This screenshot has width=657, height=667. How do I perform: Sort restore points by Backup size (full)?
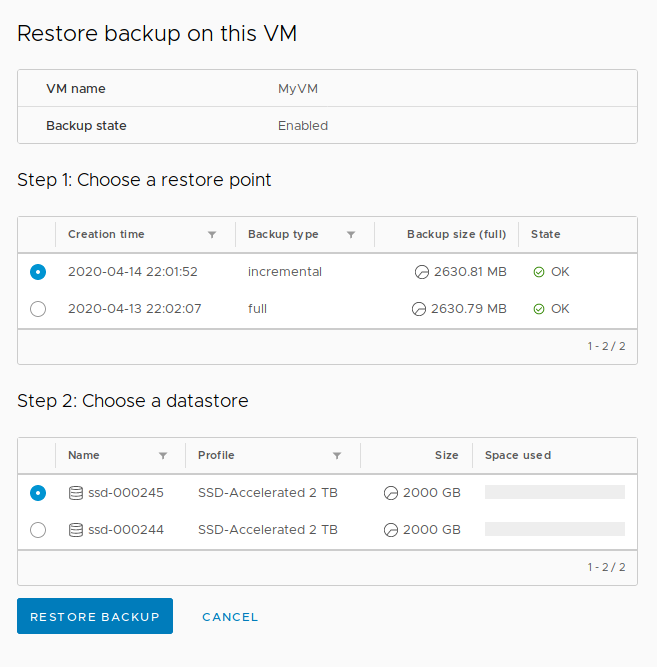coord(456,235)
